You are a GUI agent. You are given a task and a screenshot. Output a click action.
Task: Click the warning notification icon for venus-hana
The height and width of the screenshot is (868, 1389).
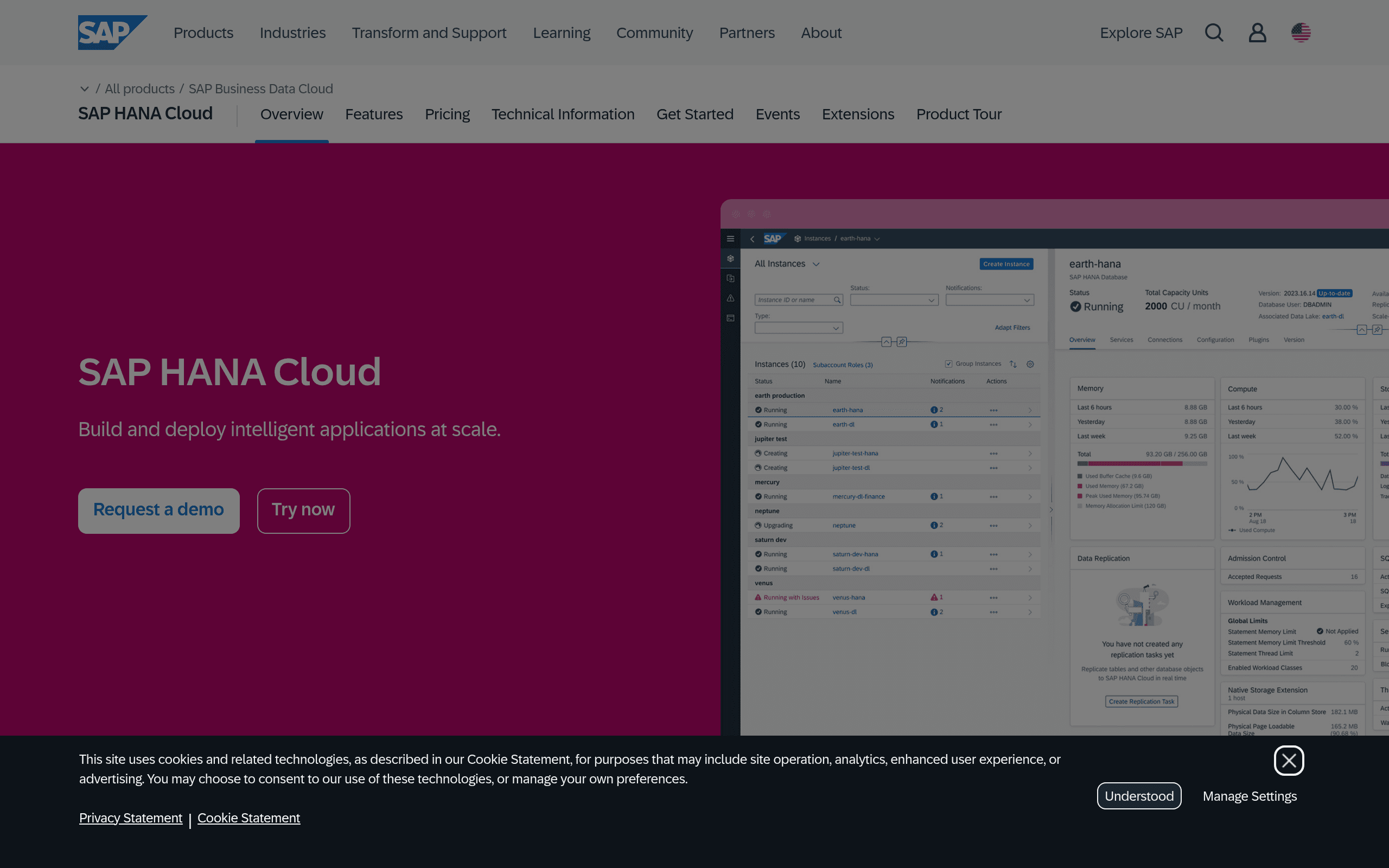pos(934,597)
